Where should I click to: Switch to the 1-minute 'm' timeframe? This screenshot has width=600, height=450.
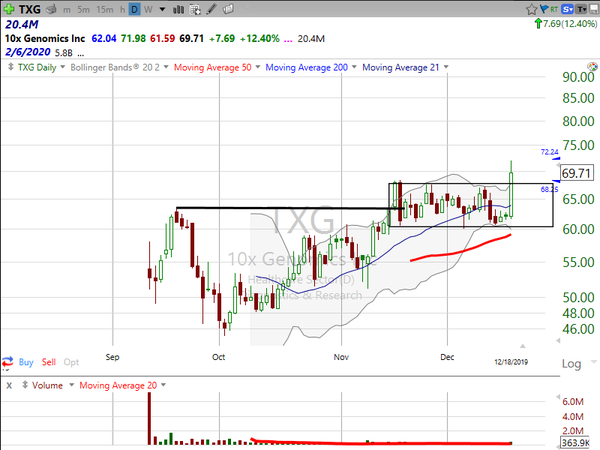[x=67, y=10]
